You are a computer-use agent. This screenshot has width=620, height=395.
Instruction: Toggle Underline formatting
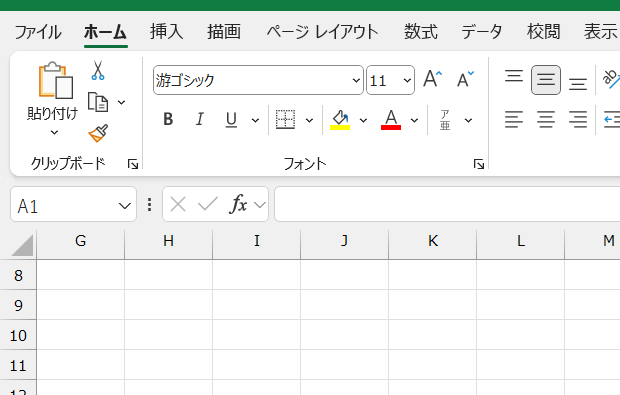[x=231, y=119]
